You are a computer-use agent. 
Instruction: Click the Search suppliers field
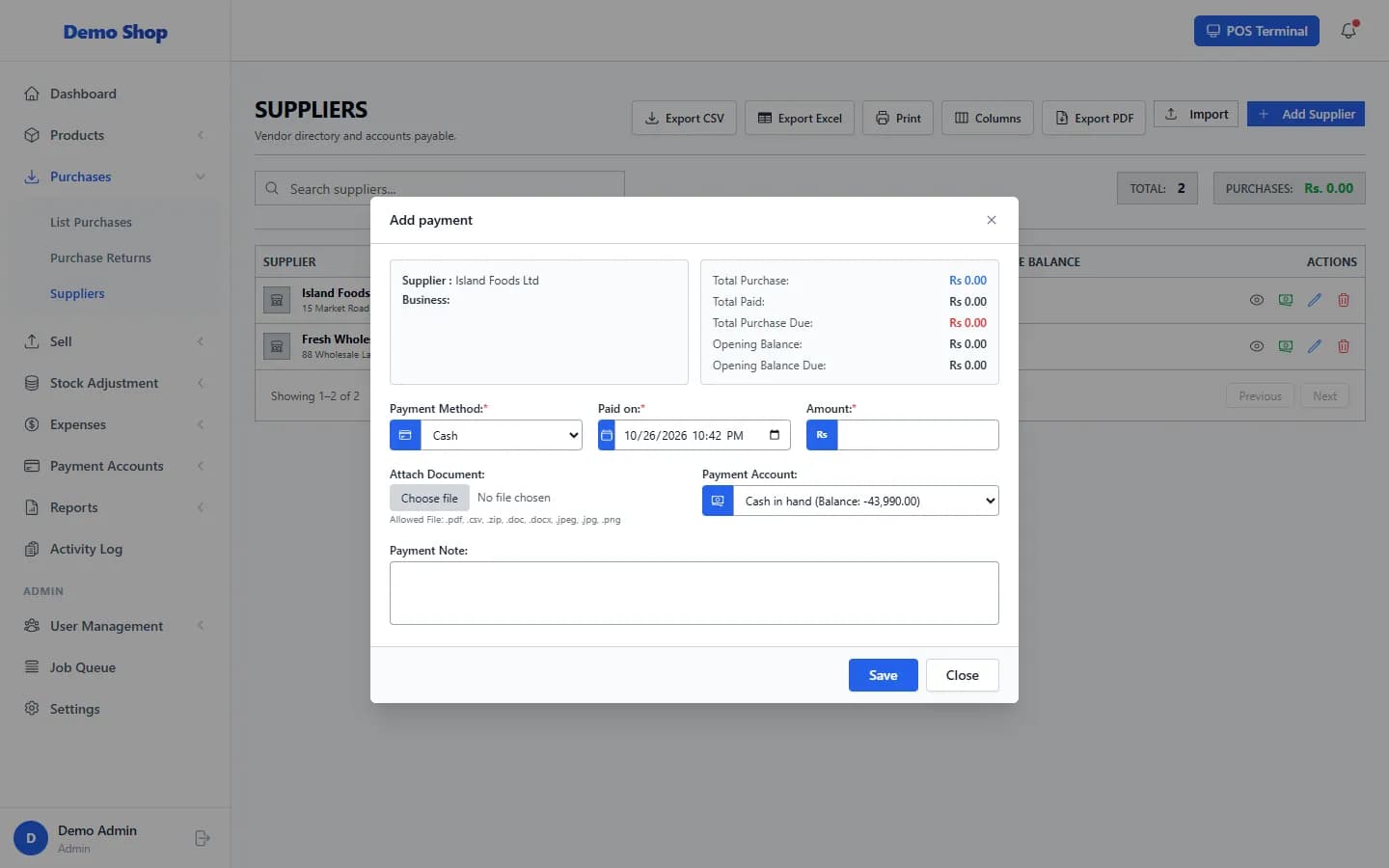pos(440,188)
